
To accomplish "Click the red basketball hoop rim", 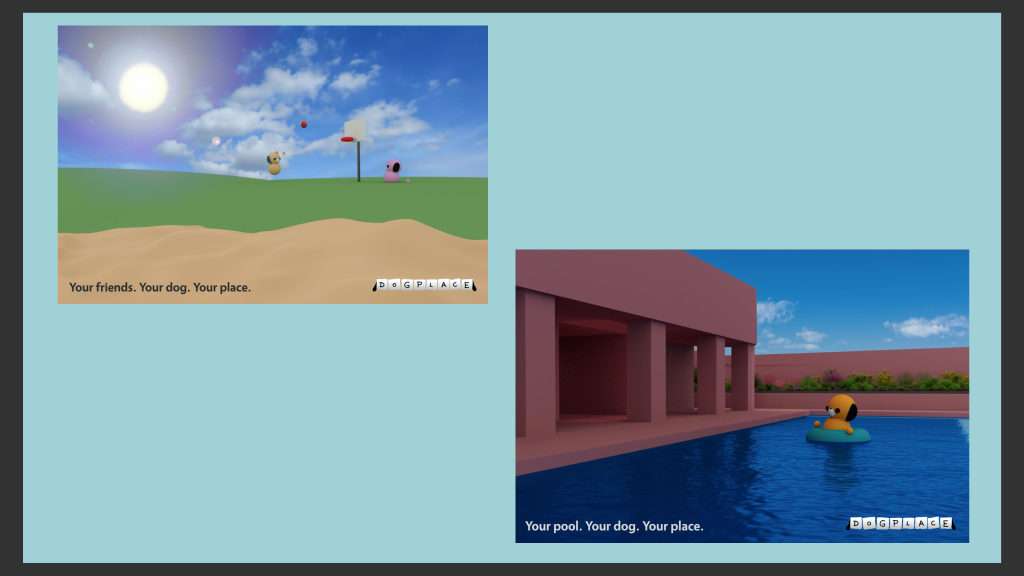I will 348,140.
